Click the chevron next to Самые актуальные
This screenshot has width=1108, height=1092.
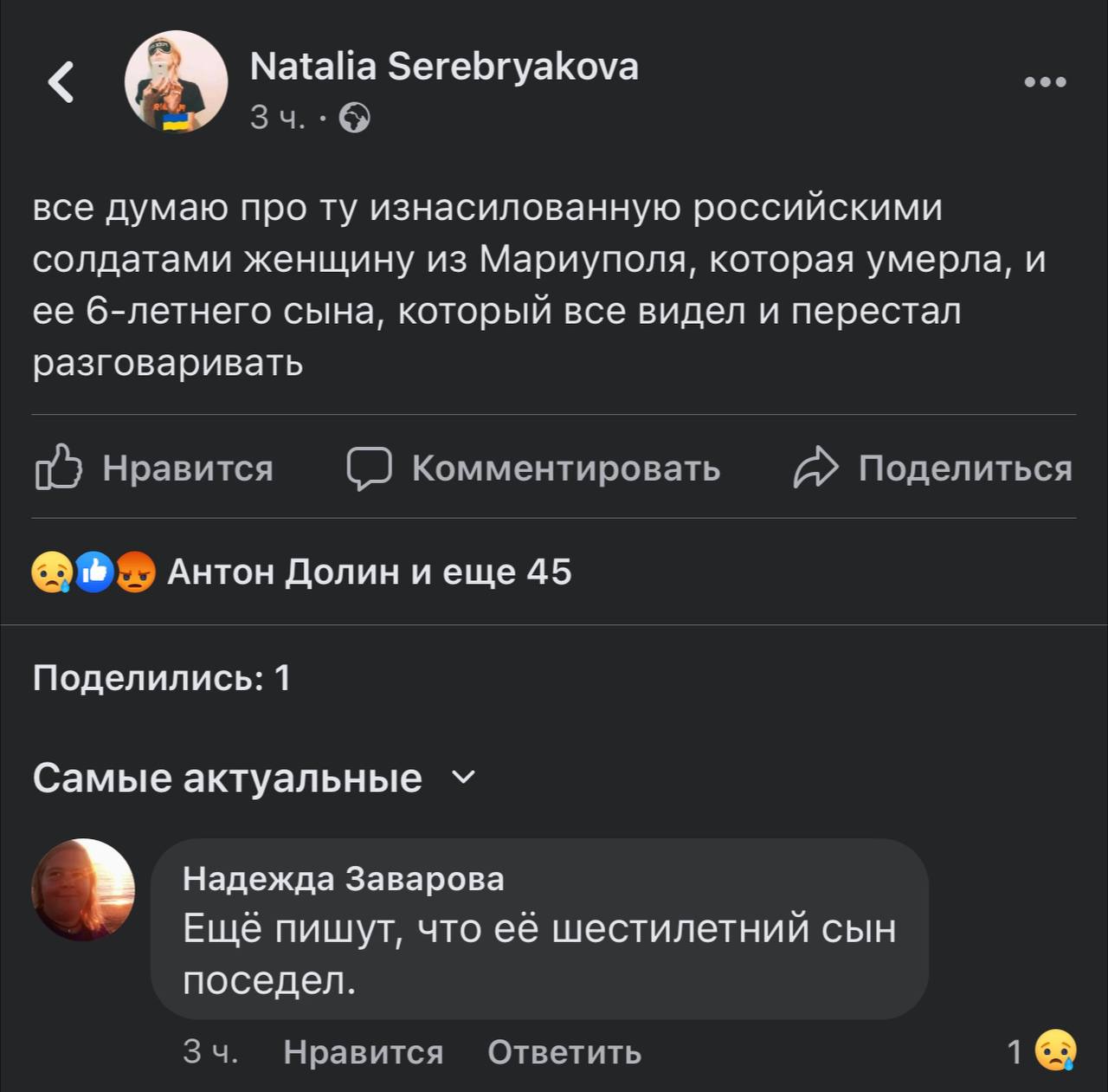point(464,778)
